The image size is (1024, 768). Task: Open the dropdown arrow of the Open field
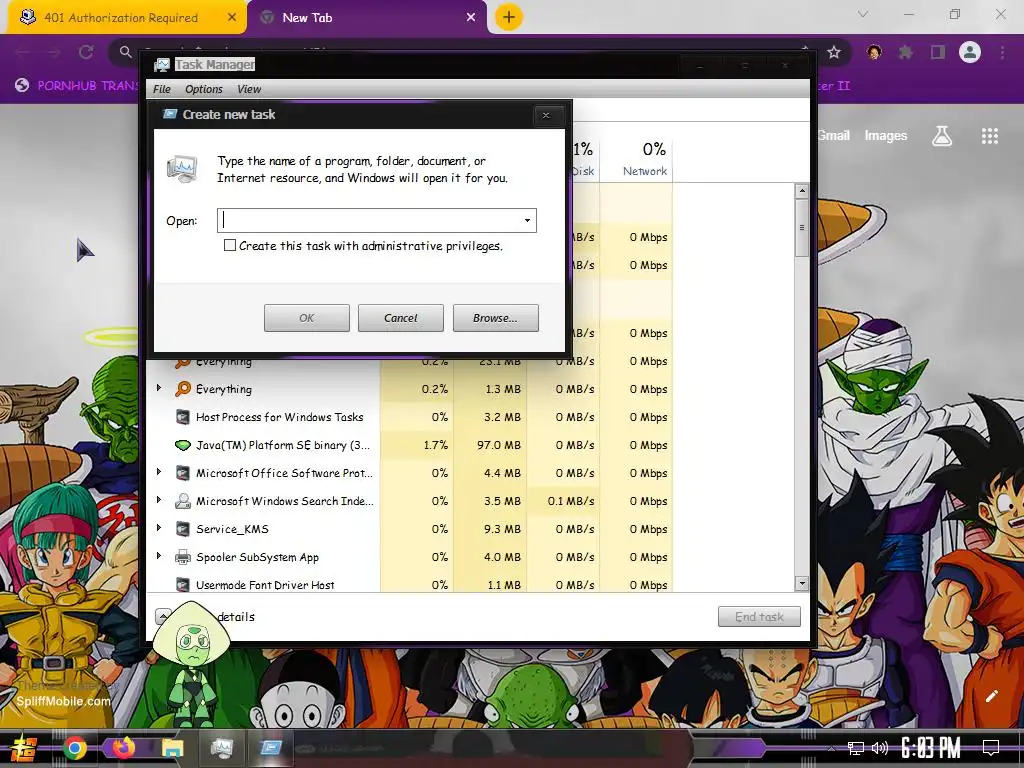527,221
